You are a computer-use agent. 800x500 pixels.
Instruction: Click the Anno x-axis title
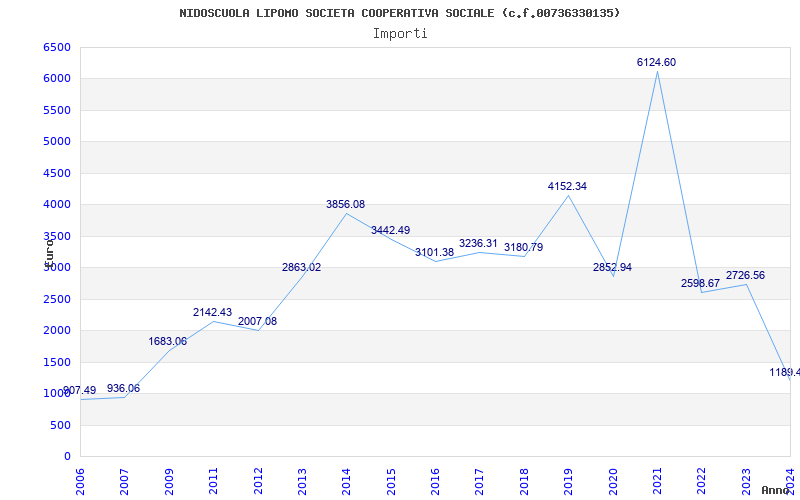click(775, 490)
